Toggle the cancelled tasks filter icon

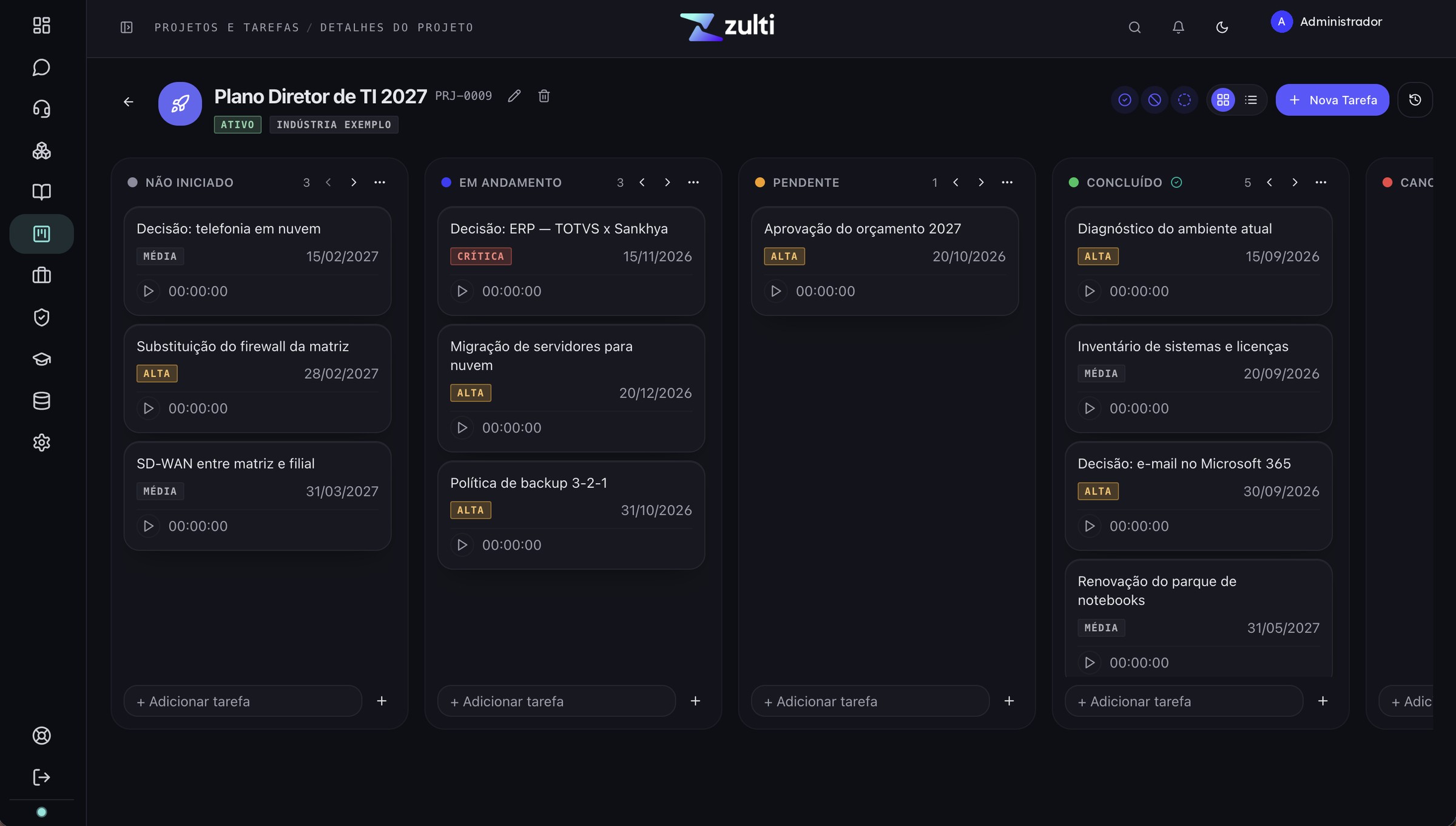click(1154, 100)
